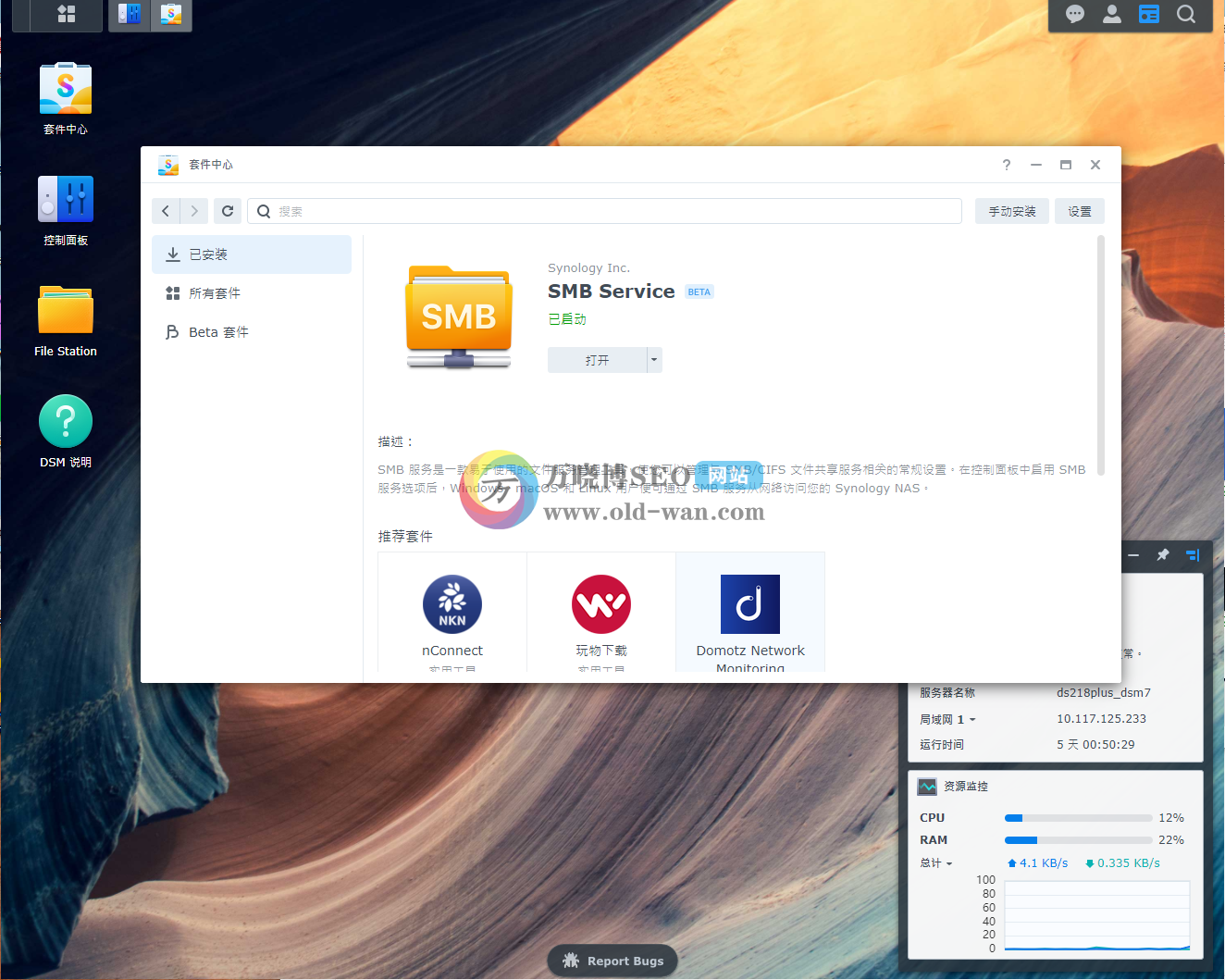Minimize the widget panel
The image size is (1225, 980).
pos(1133,555)
